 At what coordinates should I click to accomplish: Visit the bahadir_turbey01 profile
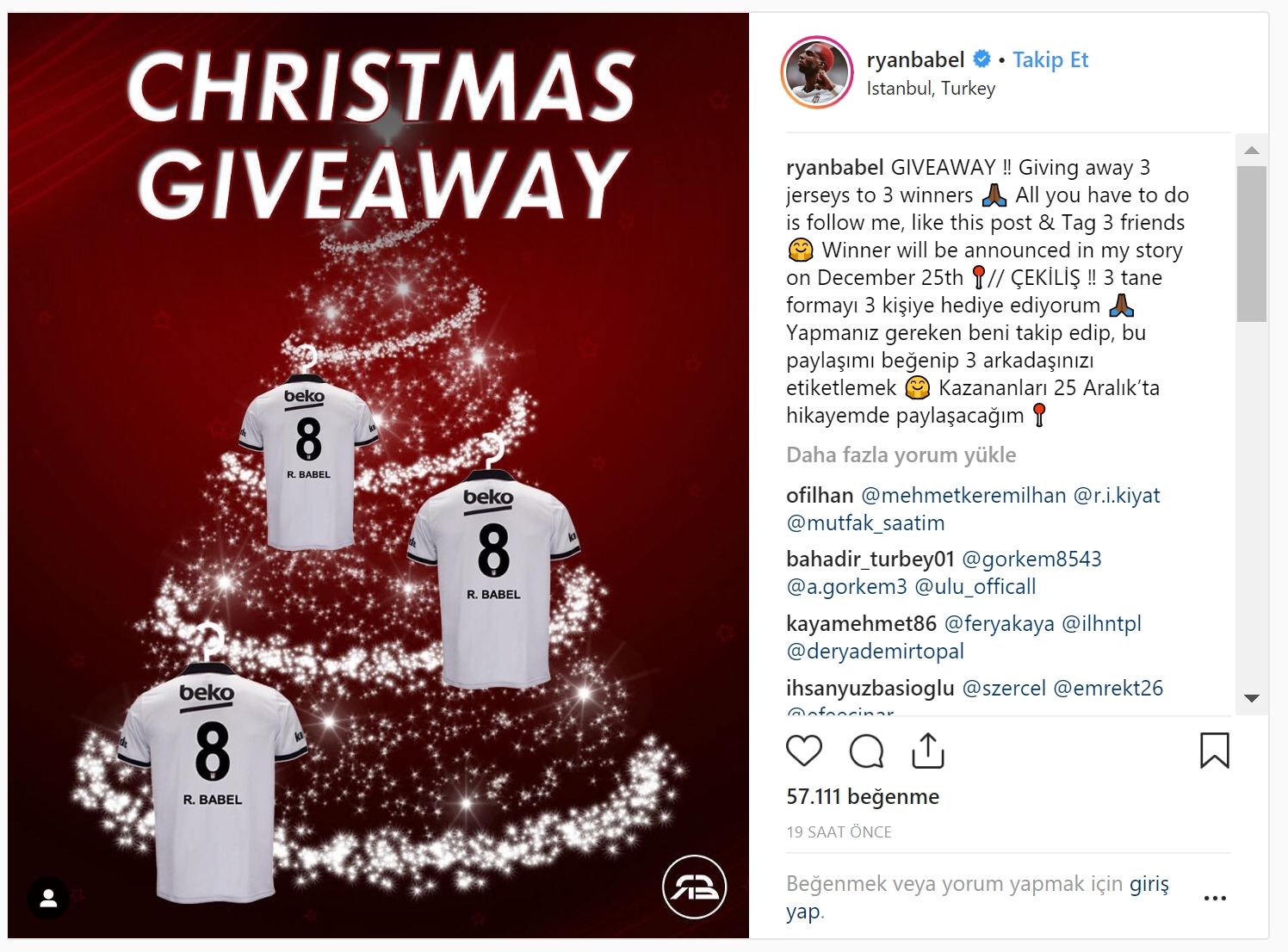[x=870, y=559]
